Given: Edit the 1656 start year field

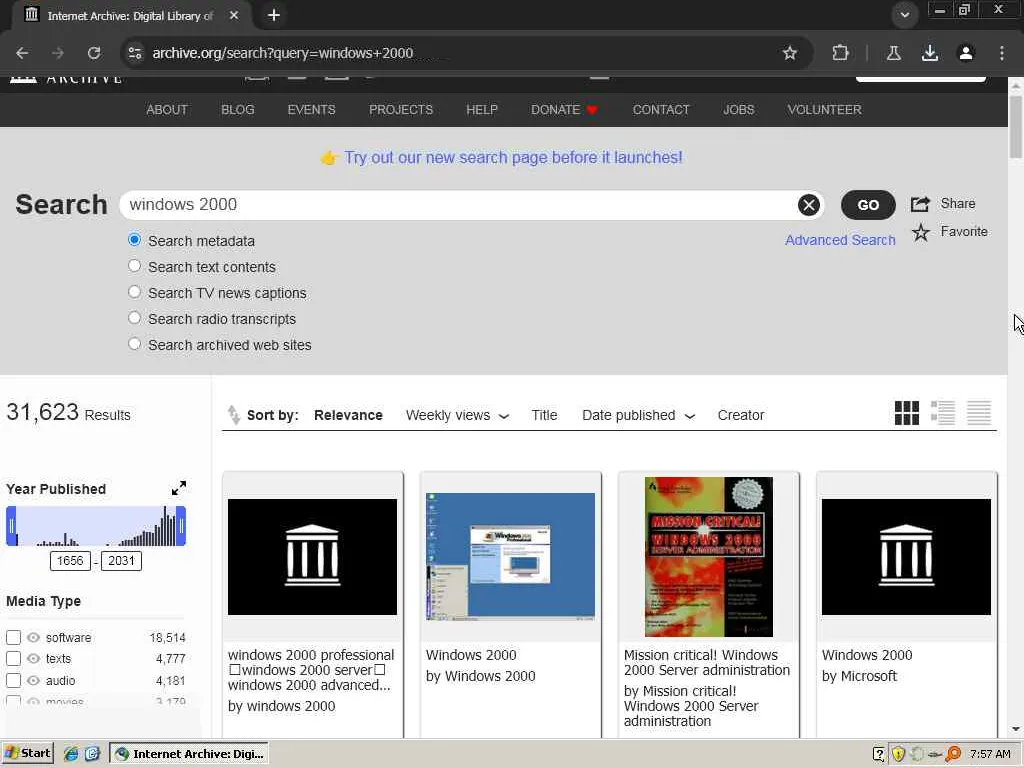Looking at the screenshot, I should [x=70, y=560].
